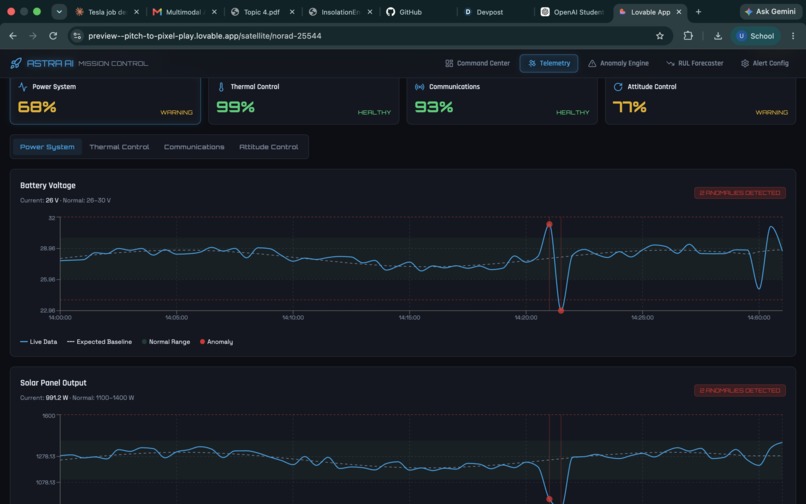Select the Telemetry nav item
This screenshot has height=504, width=806.
[x=549, y=63]
